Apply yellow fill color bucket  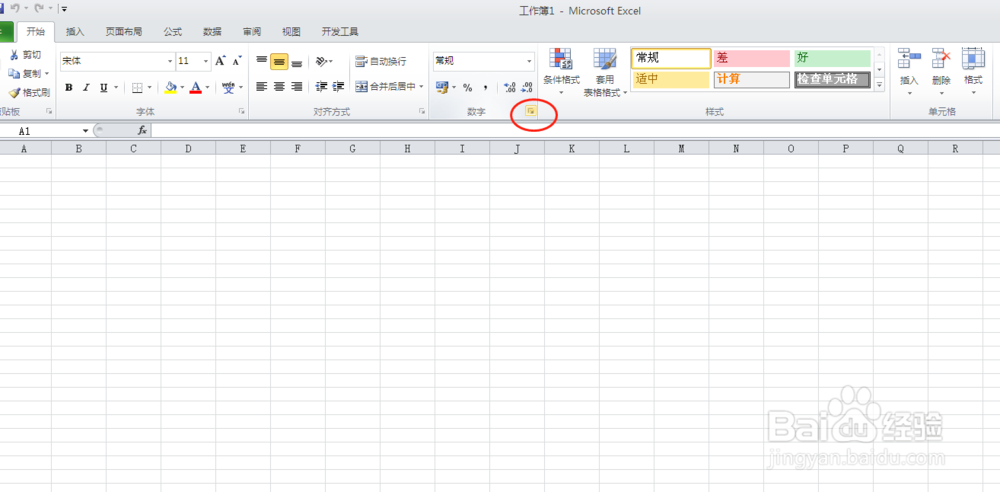coord(170,87)
